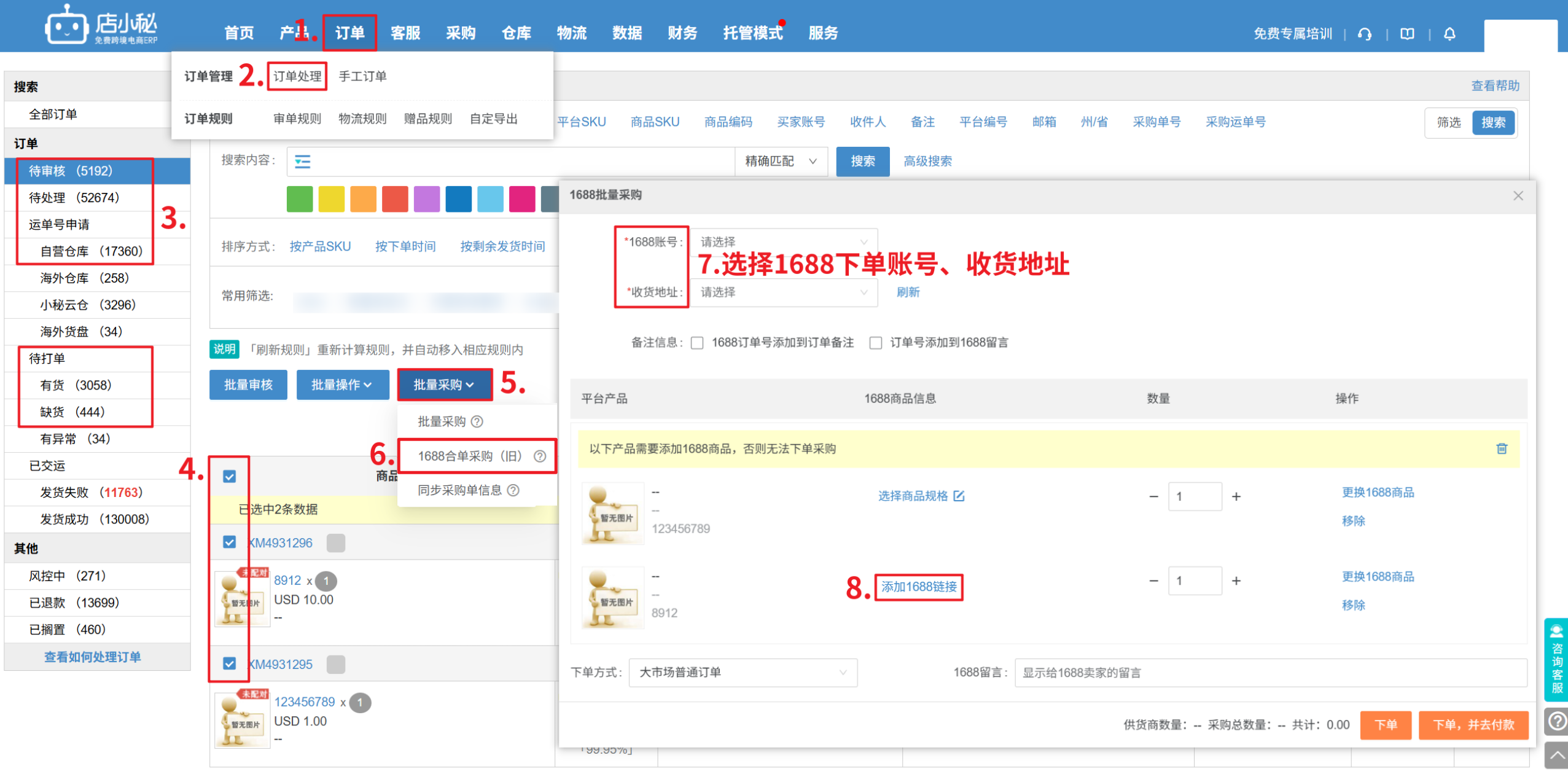Viewport: 1568px width, 774px height.
Task: Uncheck order XM4931295 checkbox
Action: (230, 664)
